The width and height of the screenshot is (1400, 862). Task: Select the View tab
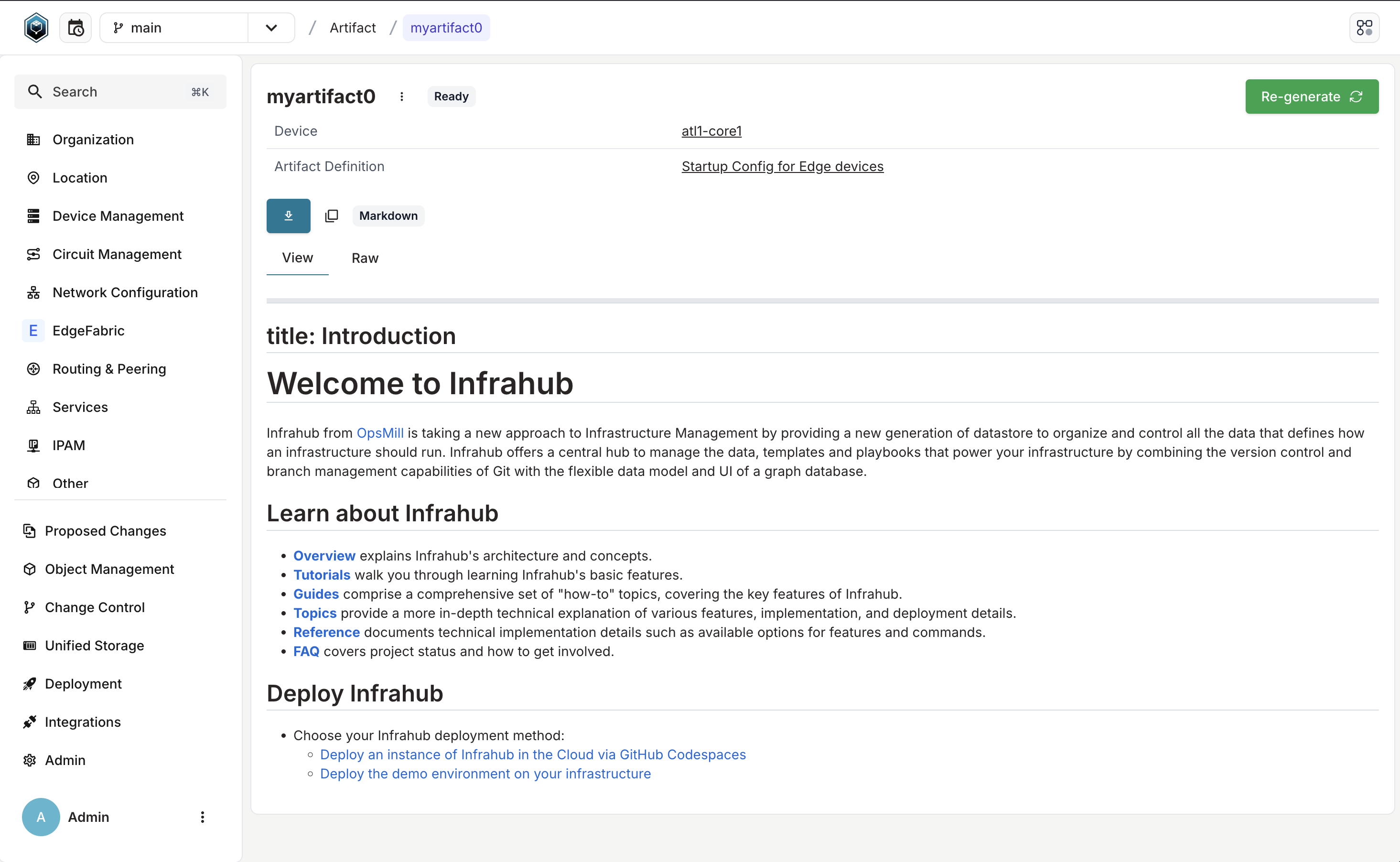click(297, 258)
